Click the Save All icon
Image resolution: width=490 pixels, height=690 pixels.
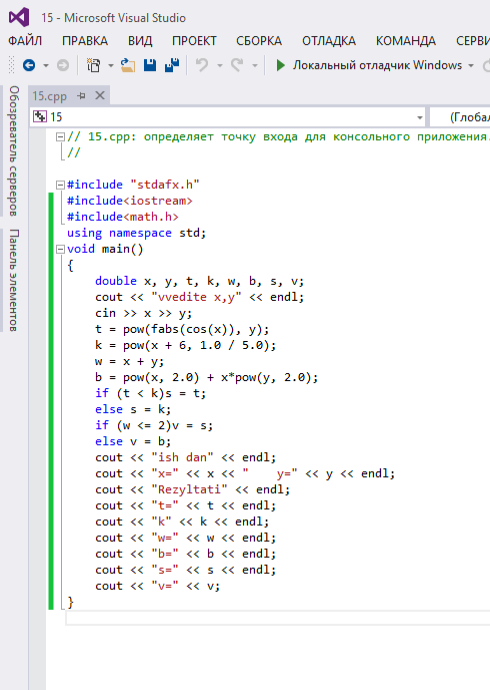click(x=172, y=65)
